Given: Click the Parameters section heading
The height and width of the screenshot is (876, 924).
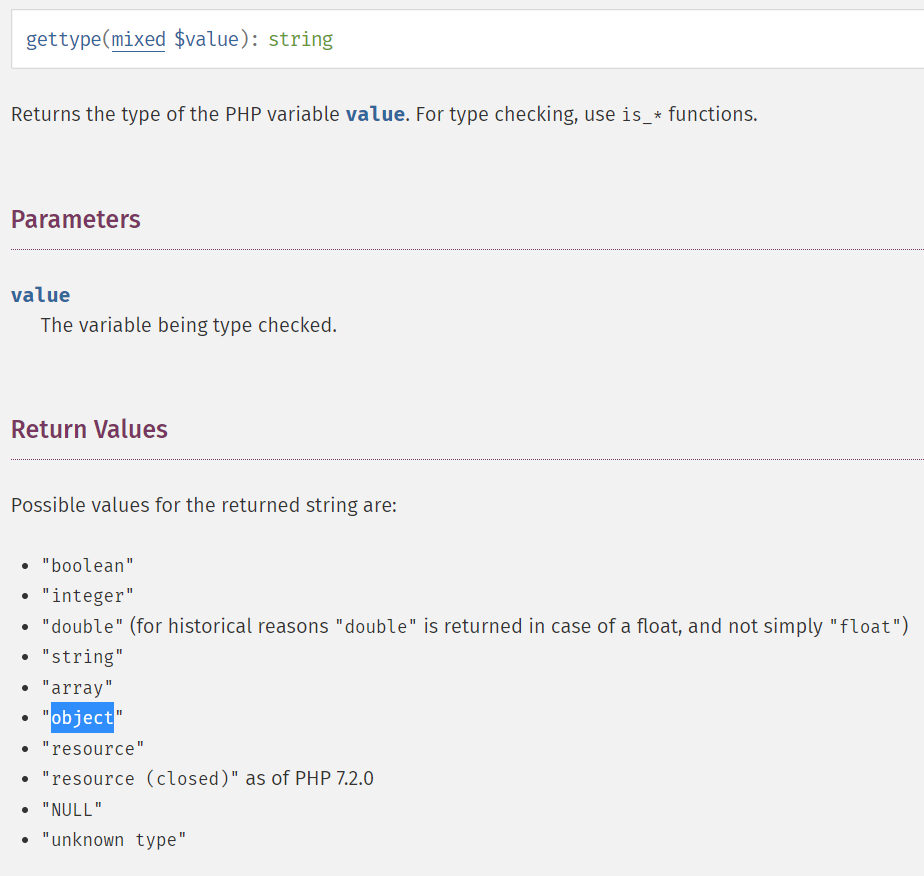Looking at the screenshot, I should 76,220.
